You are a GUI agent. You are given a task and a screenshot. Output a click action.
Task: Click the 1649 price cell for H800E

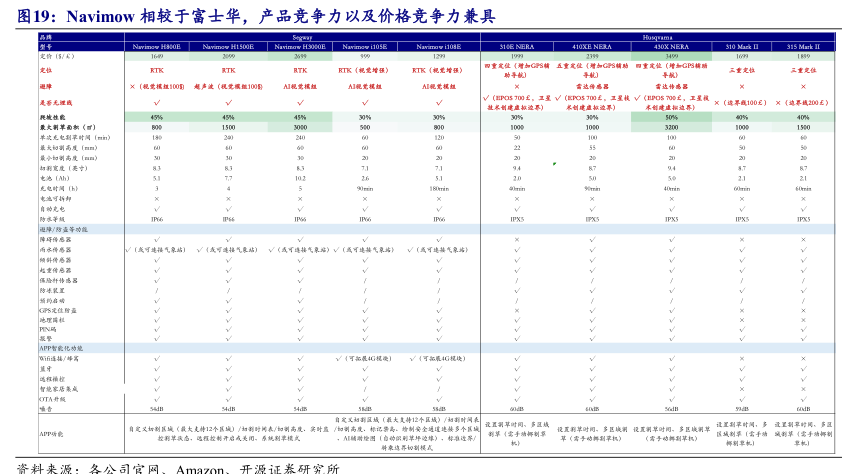pos(157,56)
